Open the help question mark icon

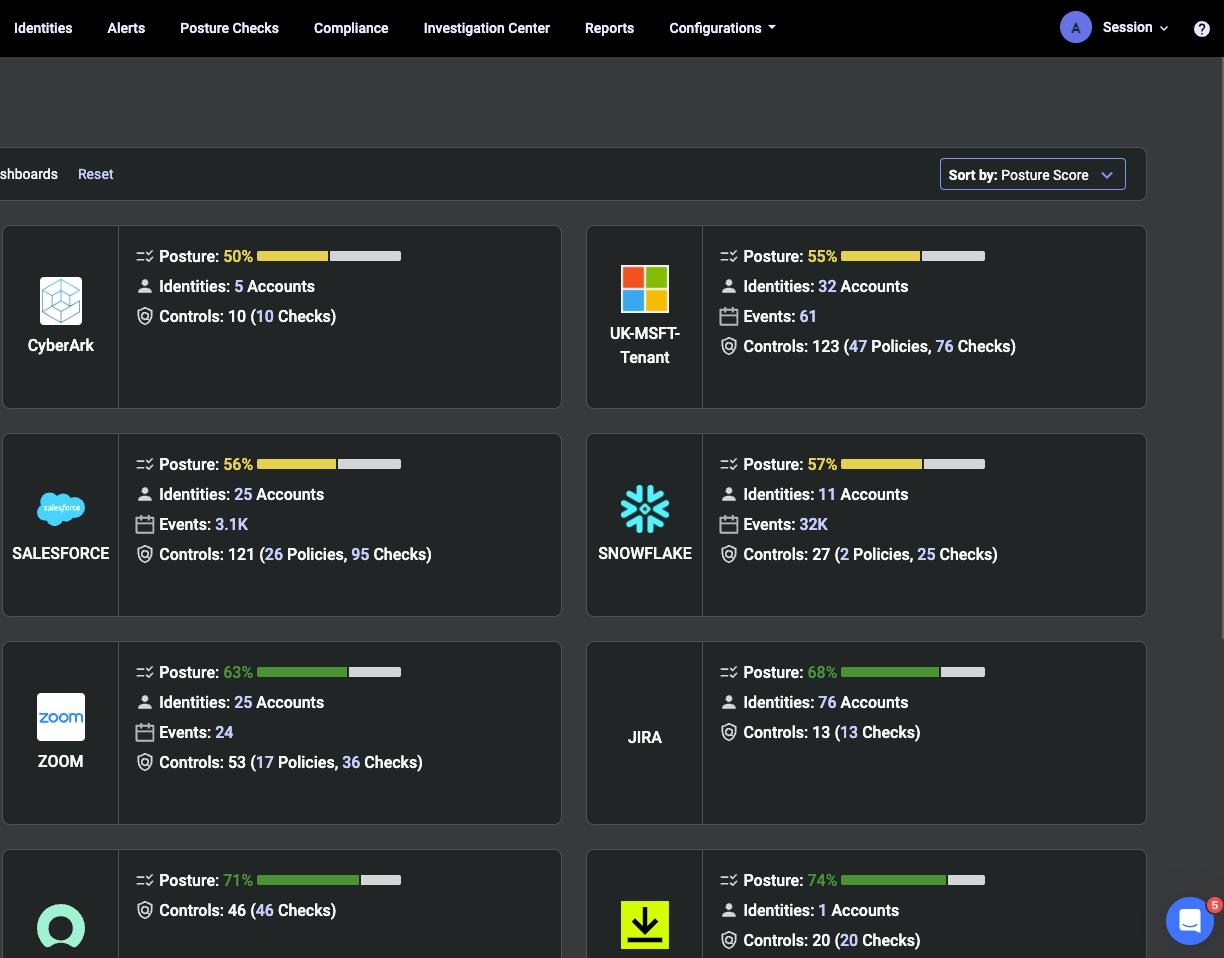pos(1202,28)
